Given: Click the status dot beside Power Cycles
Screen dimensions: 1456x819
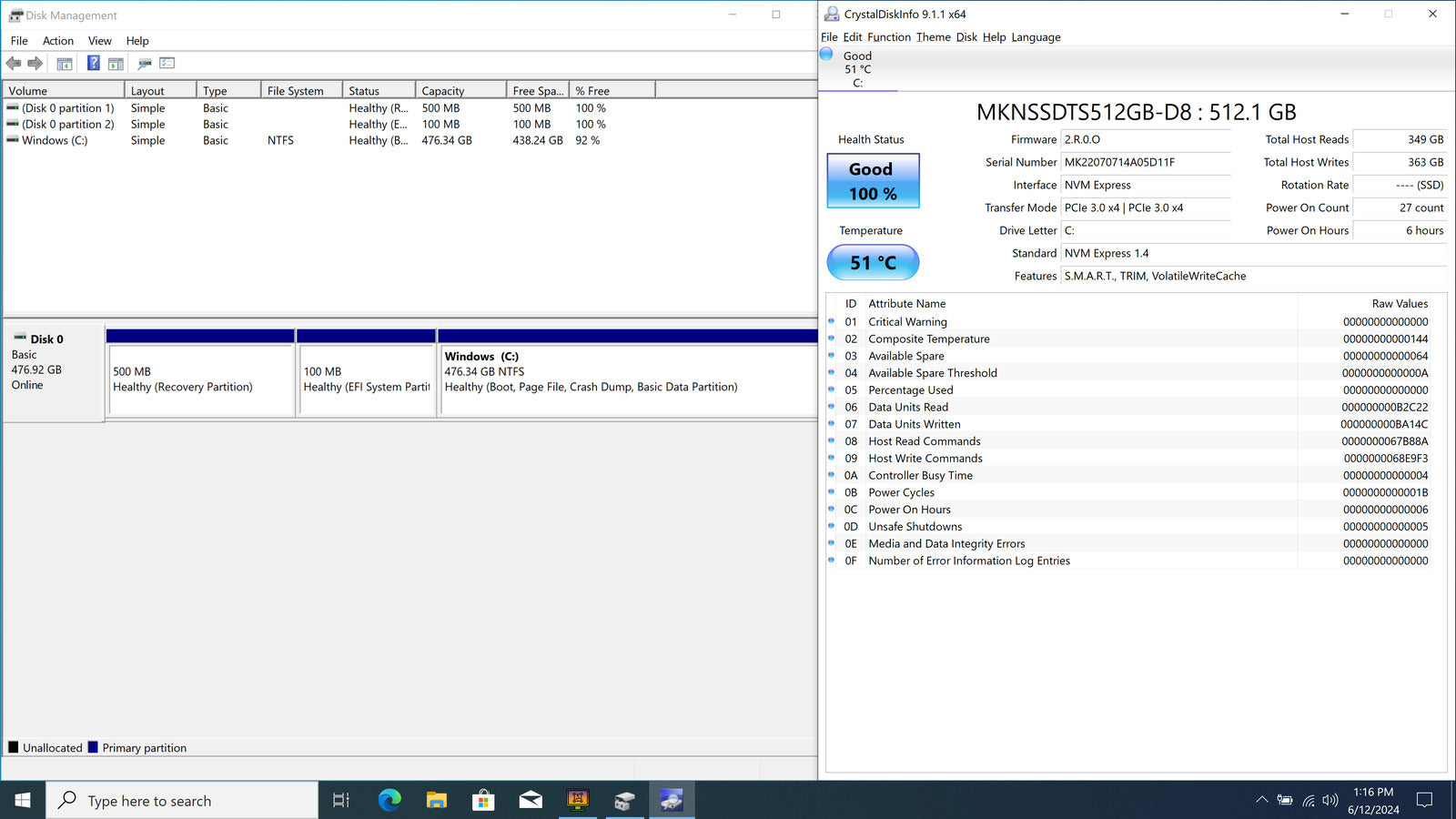Looking at the screenshot, I should coord(831,492).
